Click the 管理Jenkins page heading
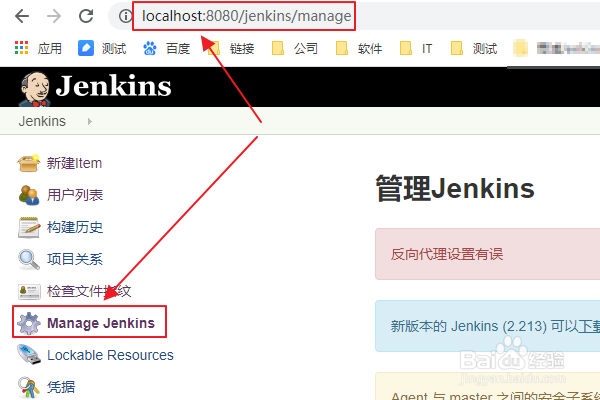Viewport: 600px width, 400px height. 455,188
